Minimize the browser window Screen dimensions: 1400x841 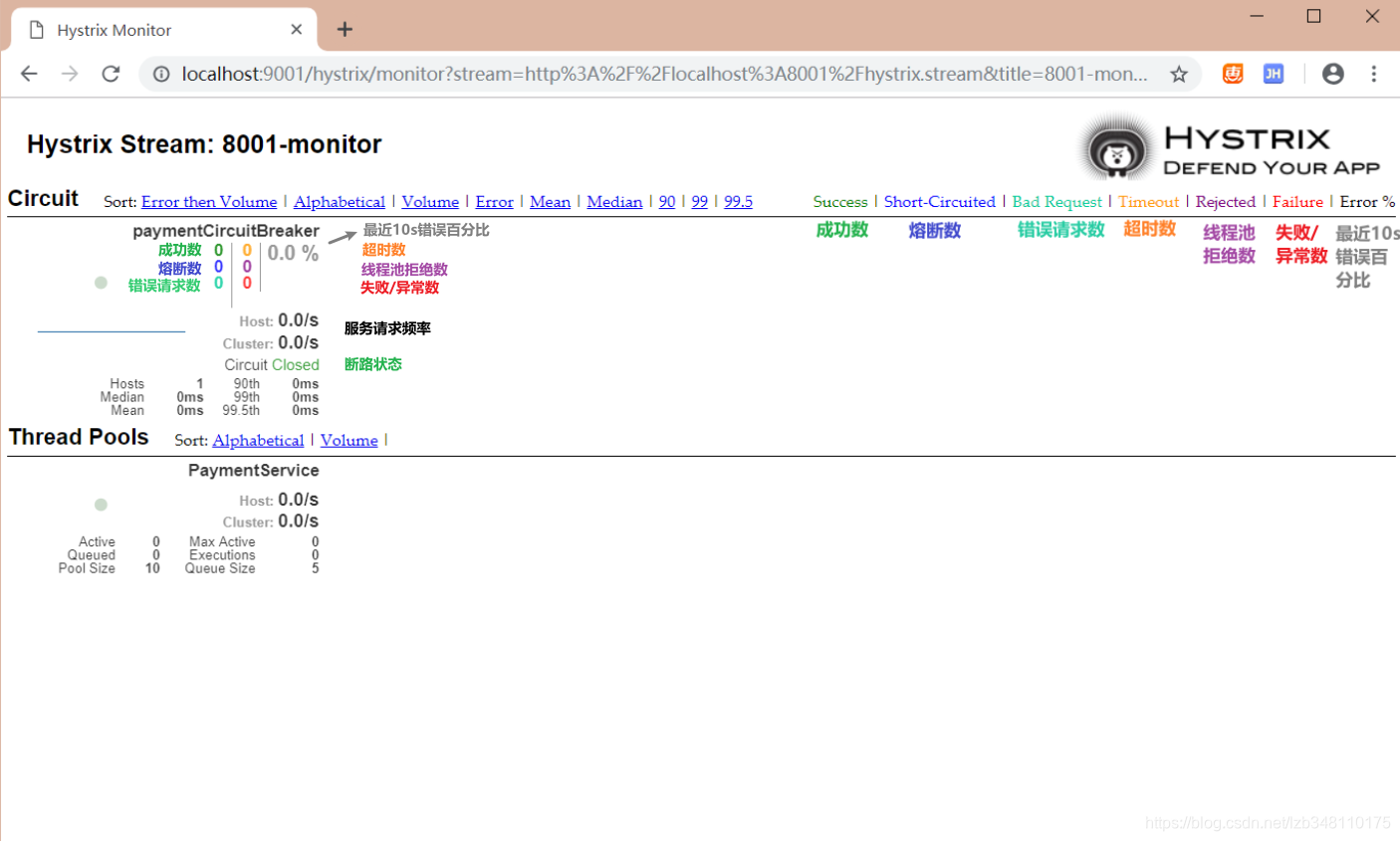tap(1257, 16)
